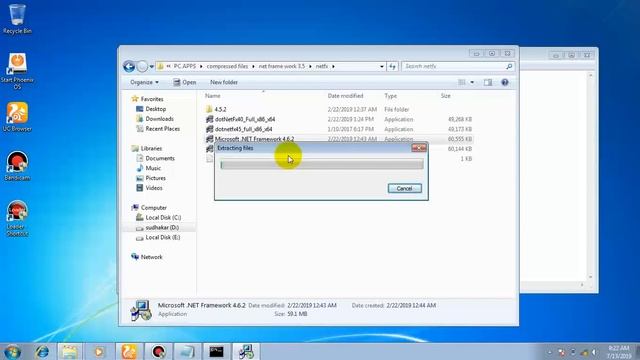Switch to the installer setup taskbar icon
This screenshot has width=640, height=360.
246,352
